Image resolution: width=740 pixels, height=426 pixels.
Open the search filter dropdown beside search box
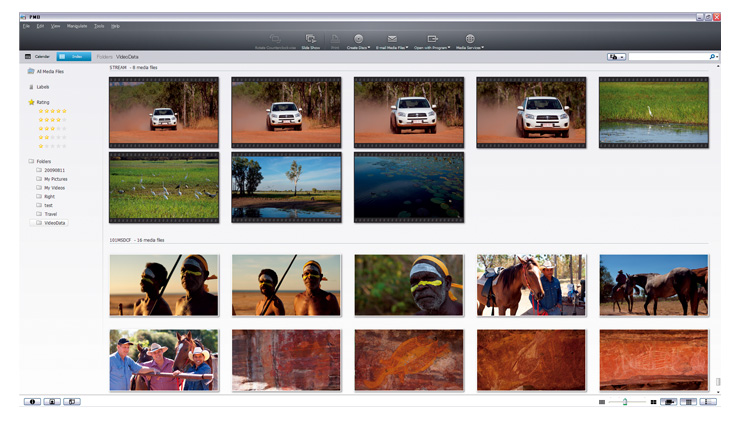click(x=616, y=57)
